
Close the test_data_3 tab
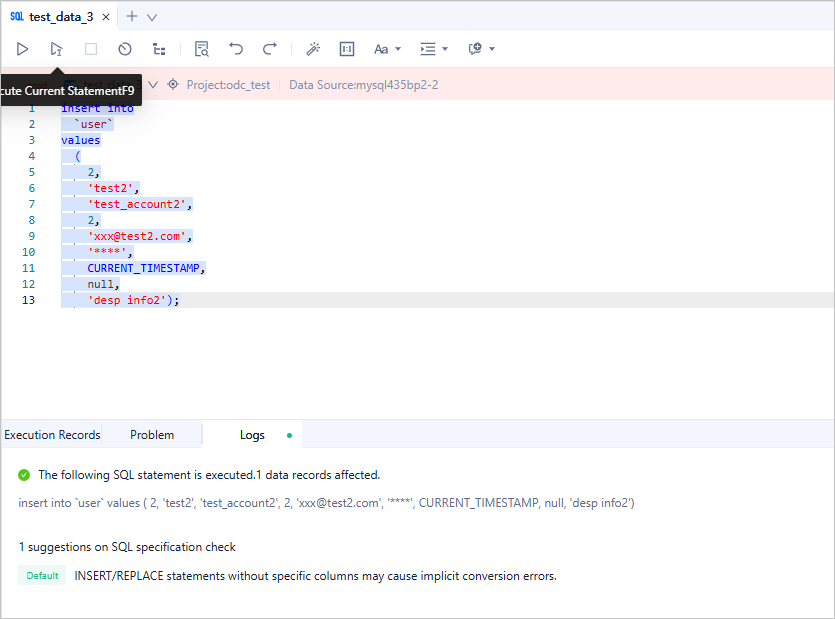(x=106, y=17)
